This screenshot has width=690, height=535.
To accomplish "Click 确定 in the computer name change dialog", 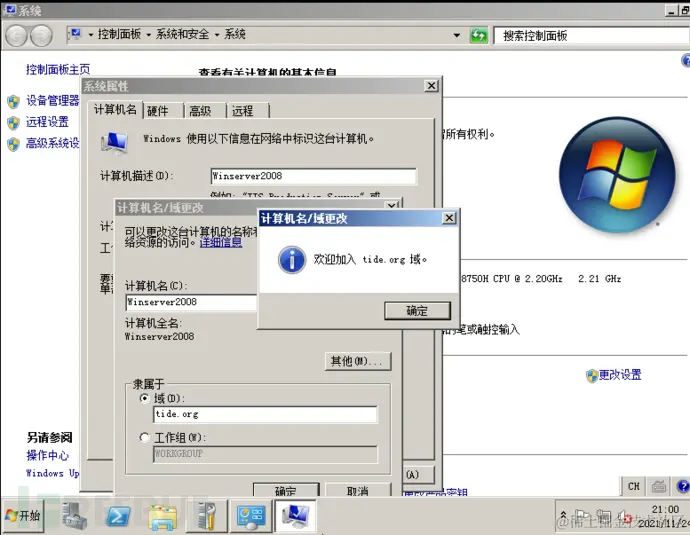I will pos(286,490).
